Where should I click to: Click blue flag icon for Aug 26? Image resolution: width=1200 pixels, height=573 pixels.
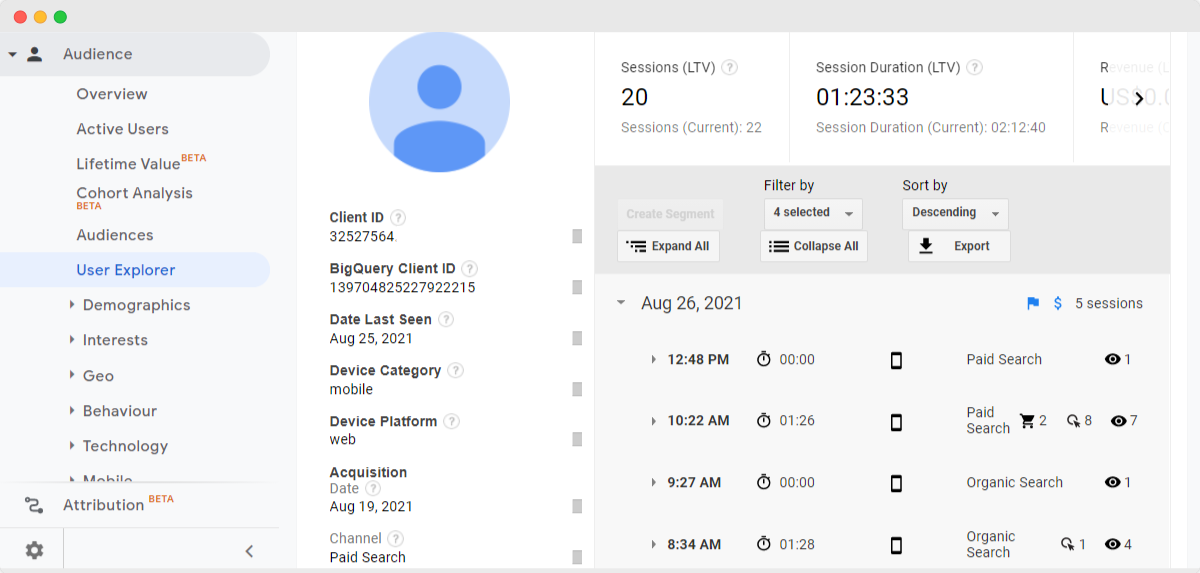[x=1033, y=303]
